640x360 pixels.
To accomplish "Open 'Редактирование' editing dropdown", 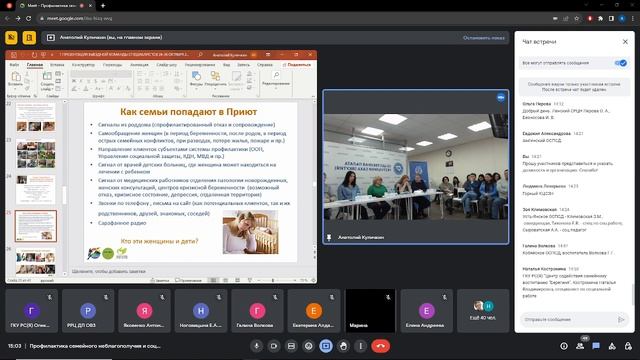I will click(x=276, y=79).
